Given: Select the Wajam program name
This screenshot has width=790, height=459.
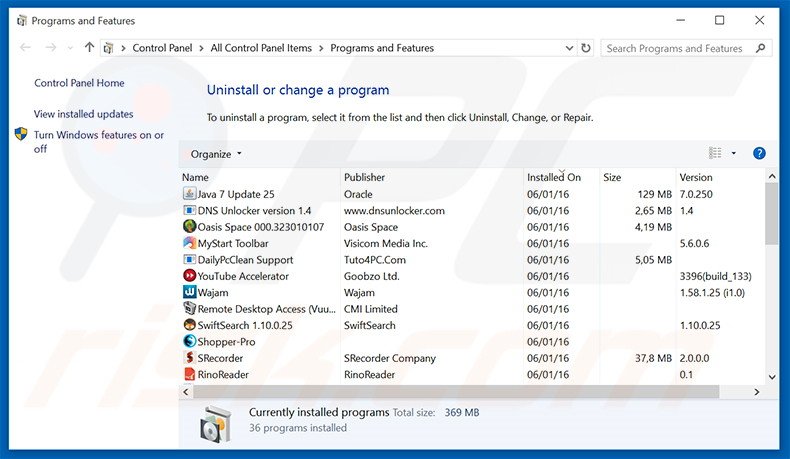Looking at the screenshot, I should coord(213,293).
